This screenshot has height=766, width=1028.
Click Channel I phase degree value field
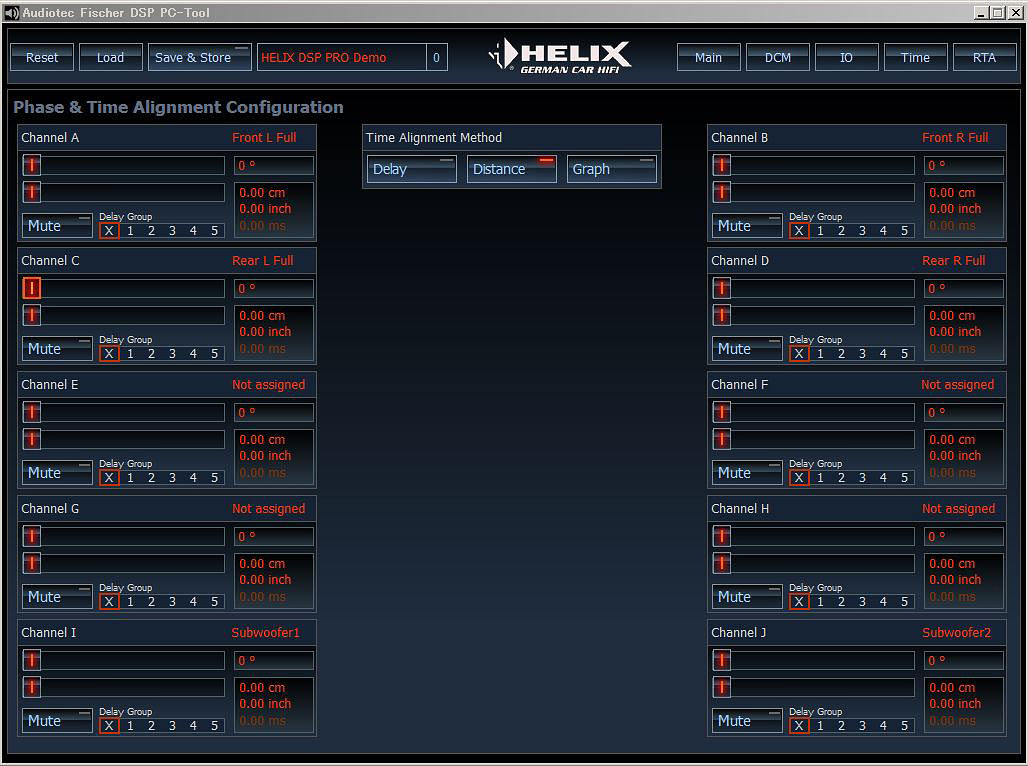point(274,661)
